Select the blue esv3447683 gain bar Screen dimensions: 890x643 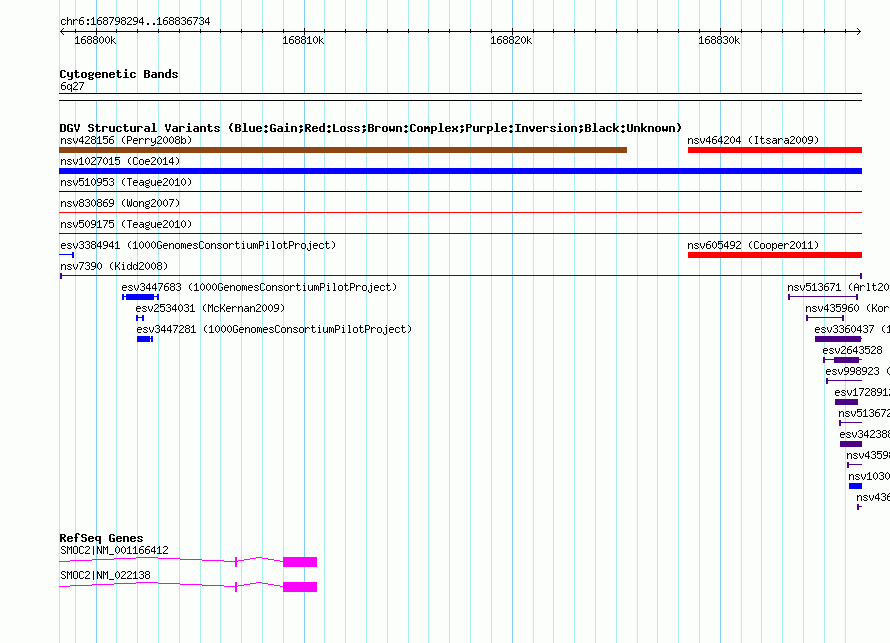tap(140, 297)
